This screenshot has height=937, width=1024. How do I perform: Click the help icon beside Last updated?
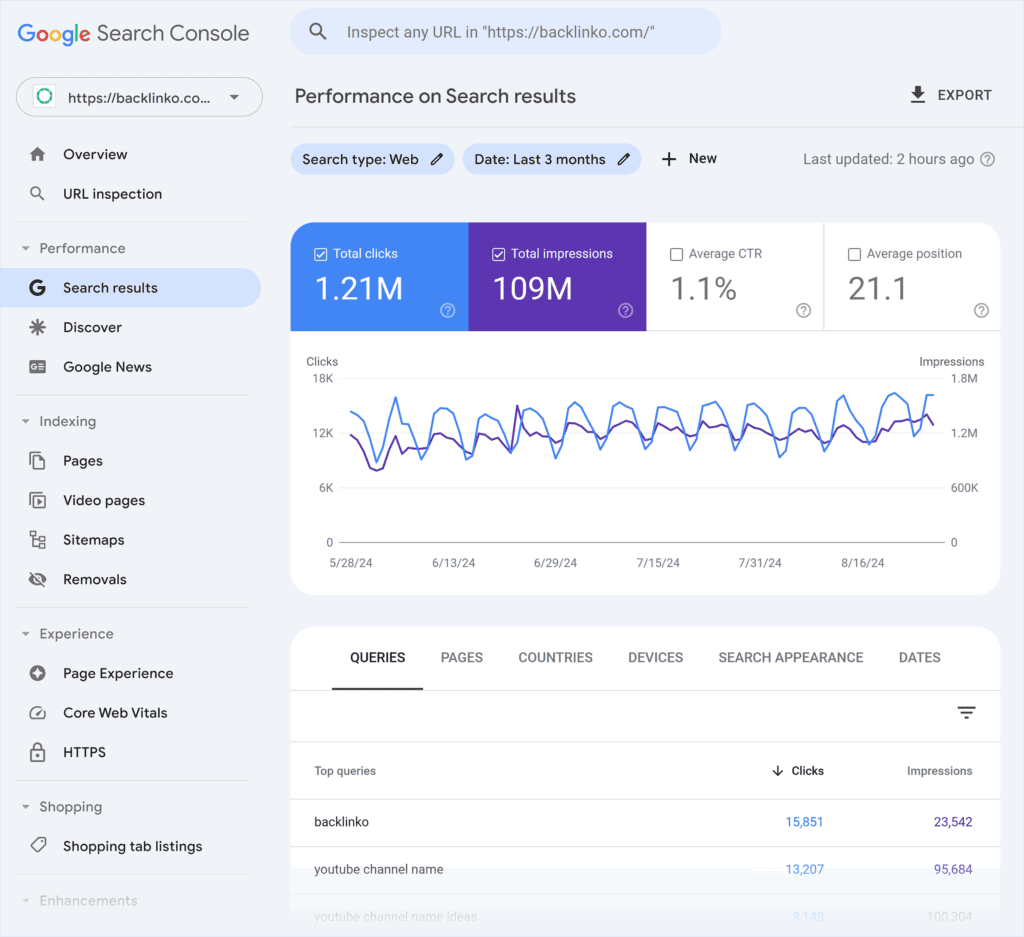[988, 159]
